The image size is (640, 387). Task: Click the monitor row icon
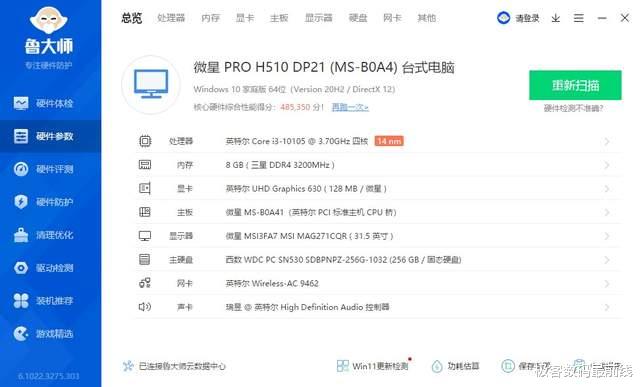(x=145, y=236)
